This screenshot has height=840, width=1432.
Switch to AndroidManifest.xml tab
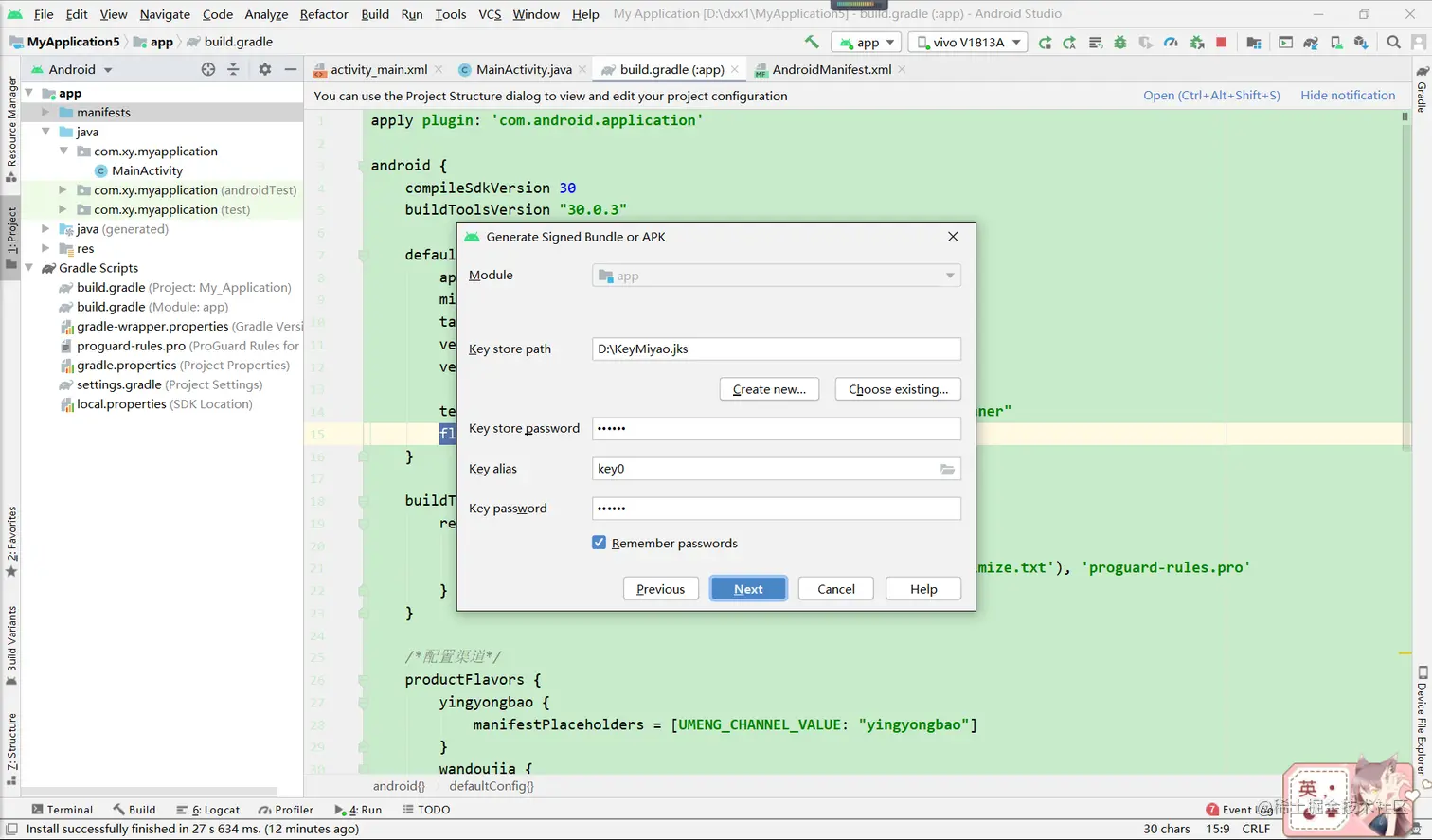pos(832,69)
